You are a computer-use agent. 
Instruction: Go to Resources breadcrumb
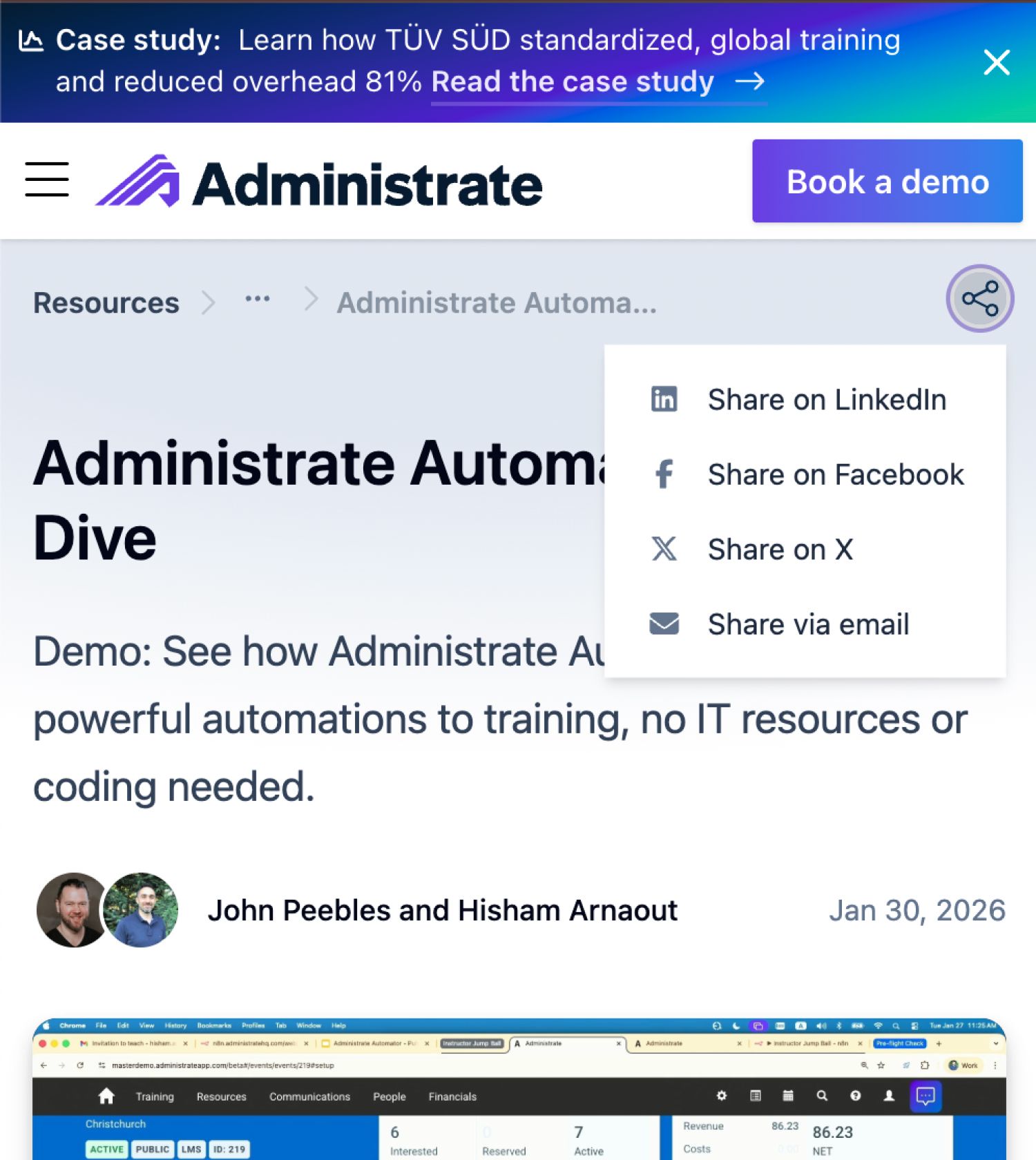tap(106, 303)
